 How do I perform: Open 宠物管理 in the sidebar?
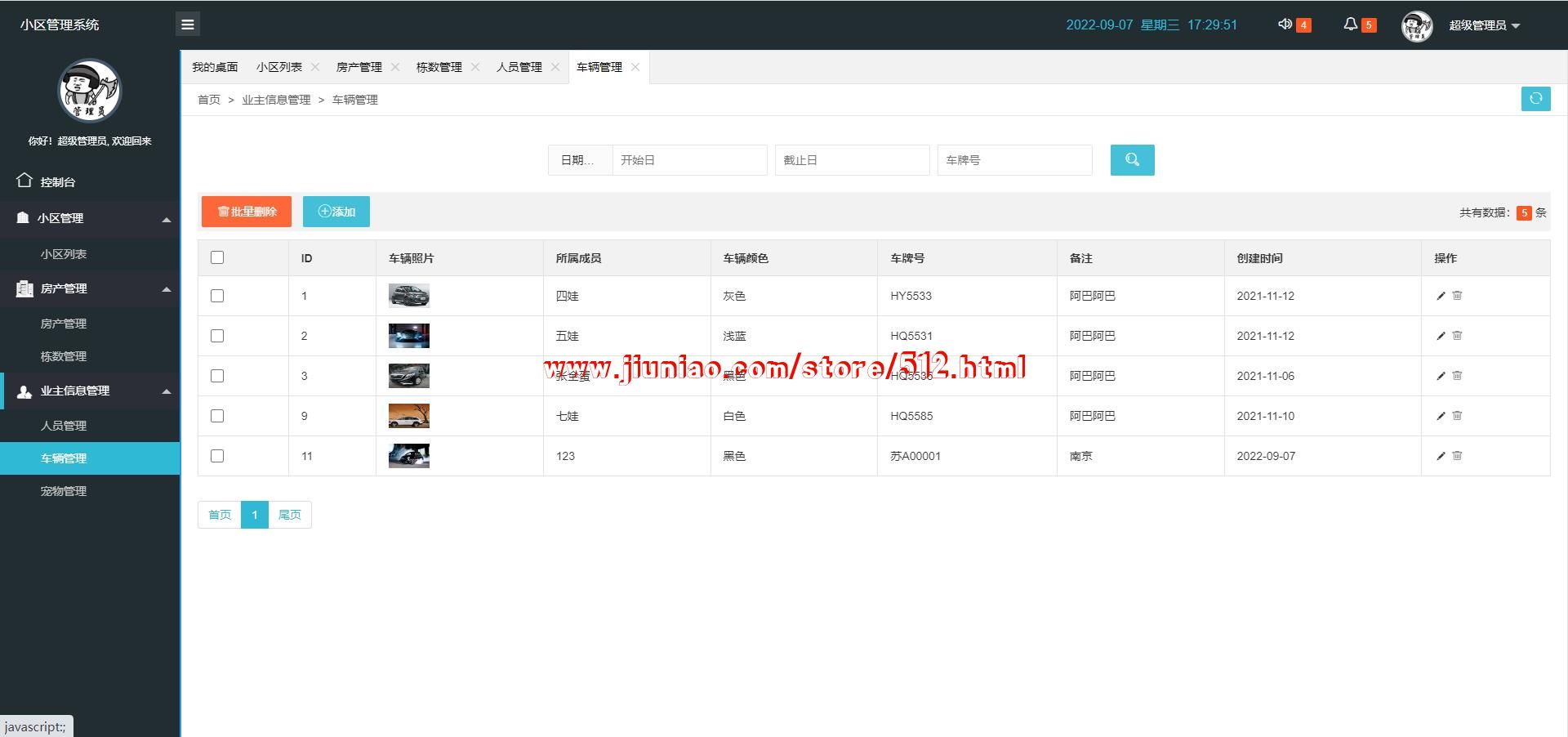(64, 491)
